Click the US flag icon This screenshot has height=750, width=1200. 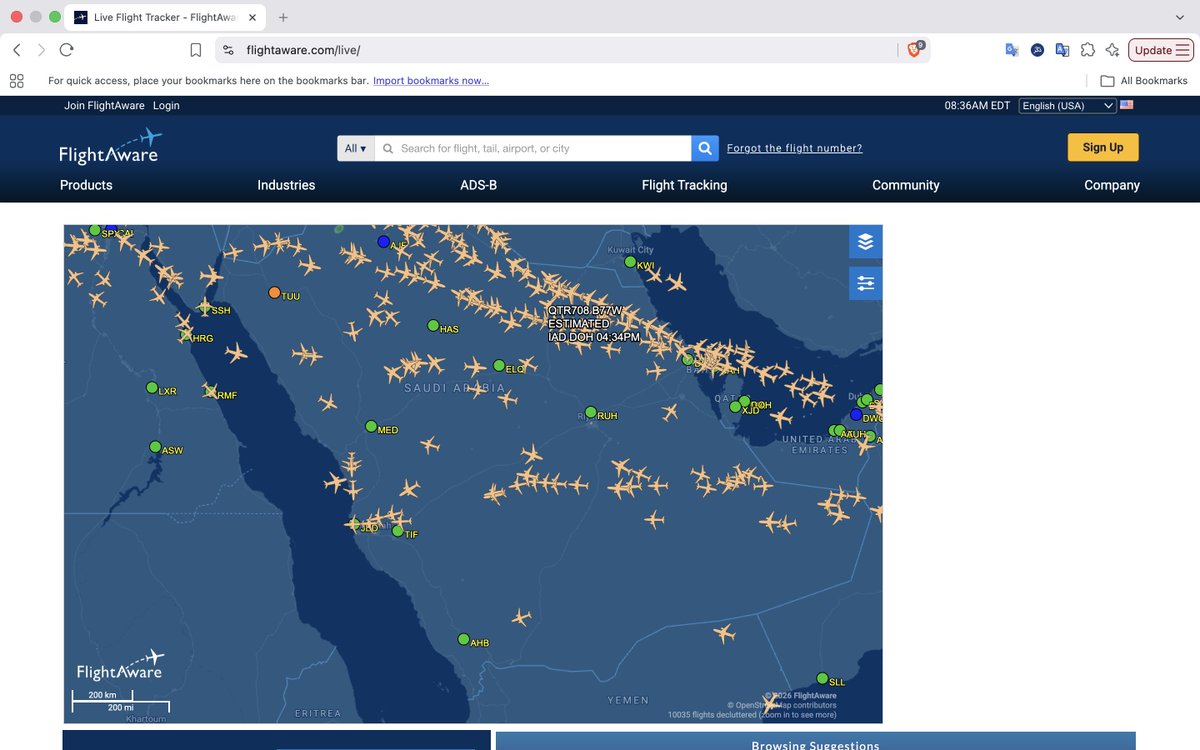pos(1126,105)
